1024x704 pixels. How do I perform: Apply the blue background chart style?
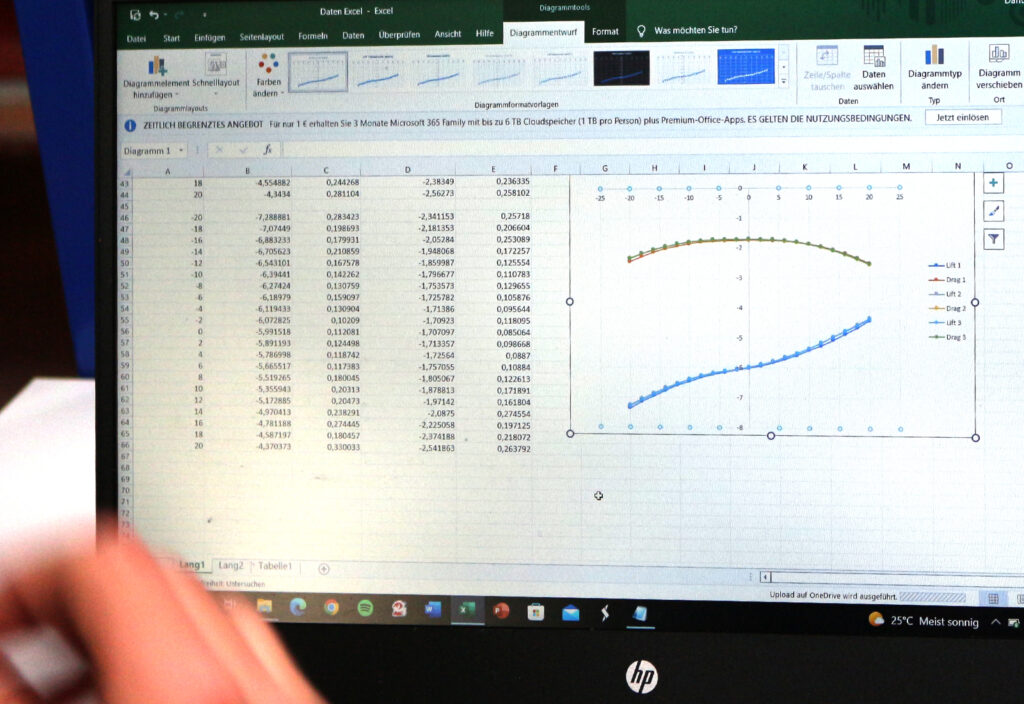coord(746,66)
